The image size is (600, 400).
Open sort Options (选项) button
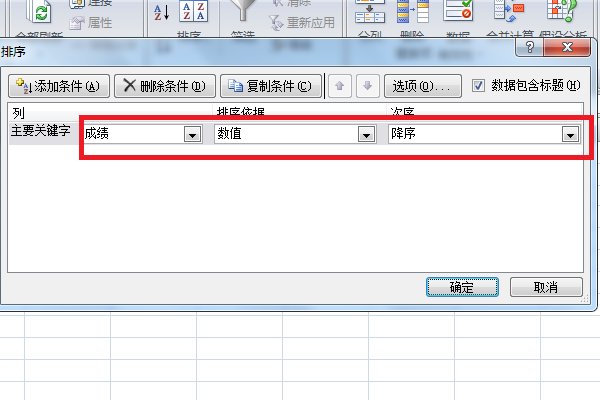[x=423, y=86]
